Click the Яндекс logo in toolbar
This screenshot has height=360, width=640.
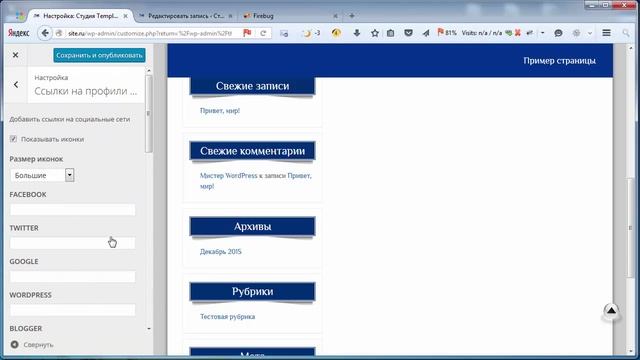(x=19, y=33)
